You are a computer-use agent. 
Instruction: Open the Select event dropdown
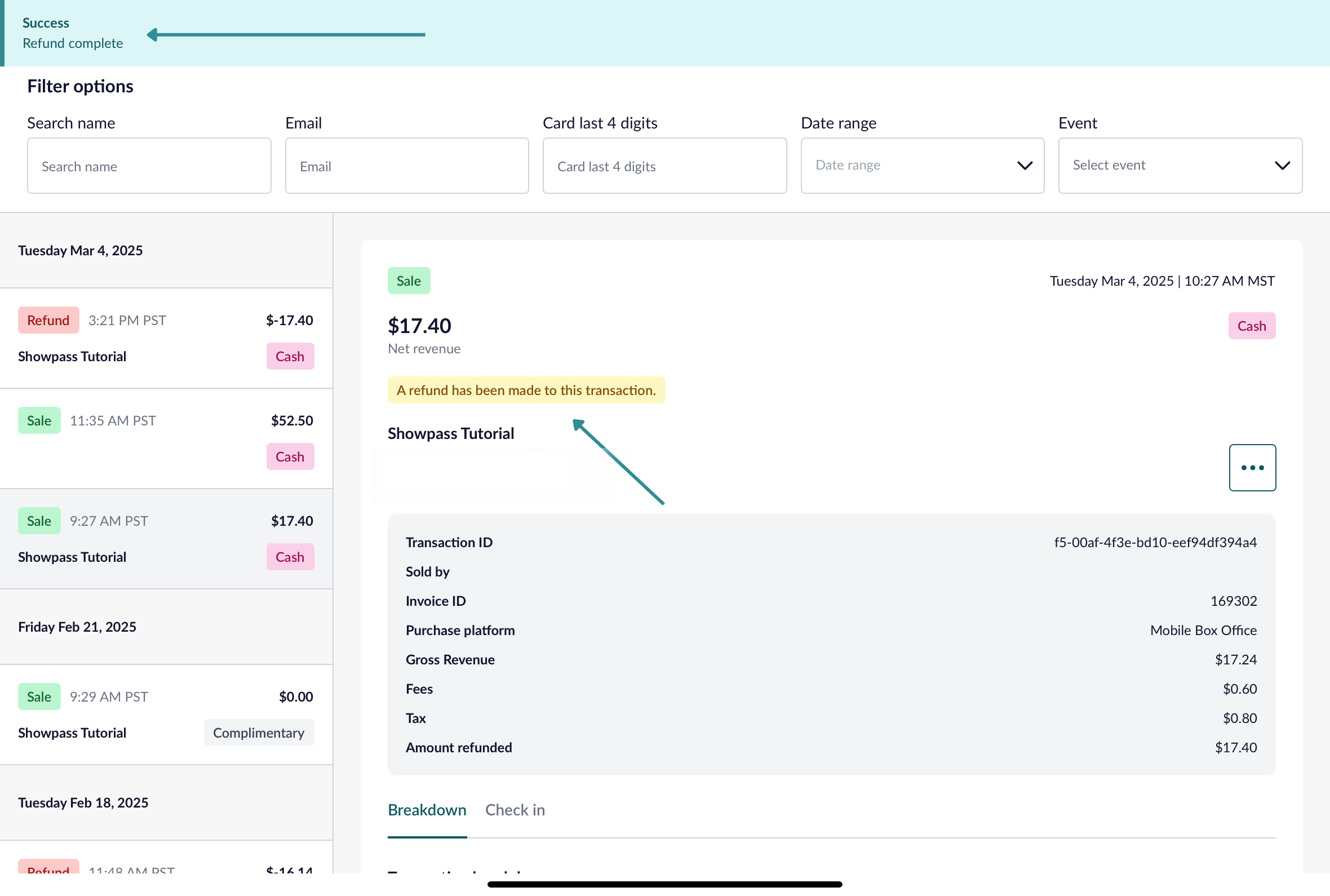click(x=1180, y=165)
